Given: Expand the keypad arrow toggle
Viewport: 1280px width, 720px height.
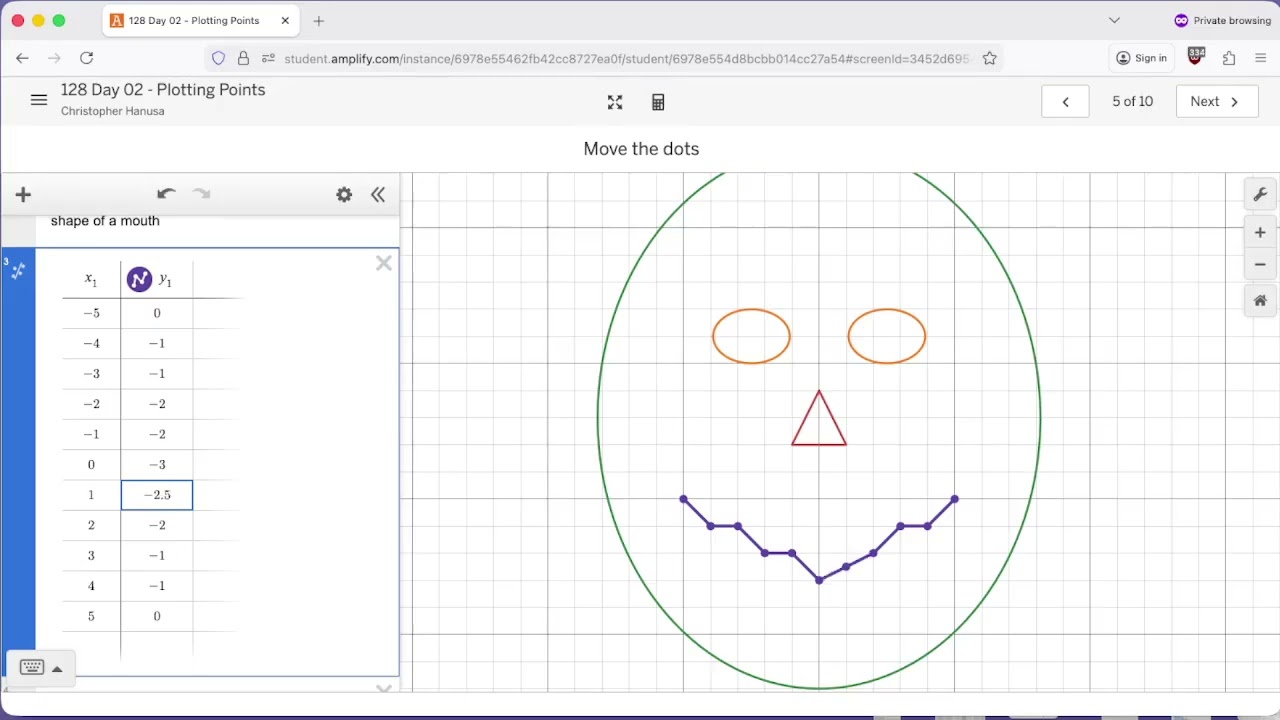Looking at the screenshot, I should point(57,669).
